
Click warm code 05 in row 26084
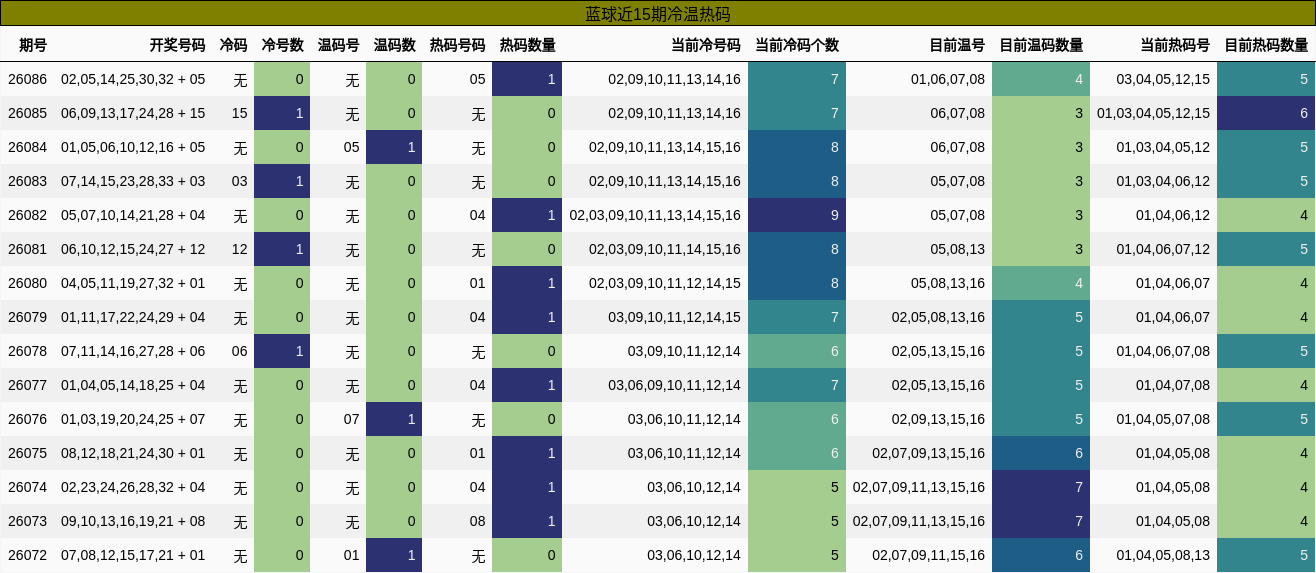[x=351, y=147]
